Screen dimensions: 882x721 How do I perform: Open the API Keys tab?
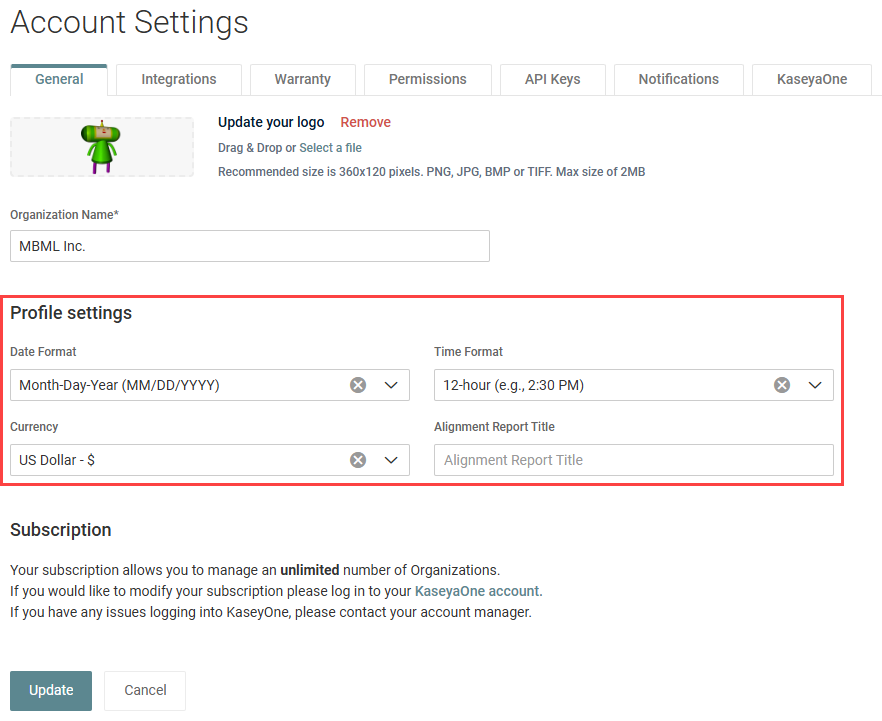pyautogui.click(x=552, y=79)
